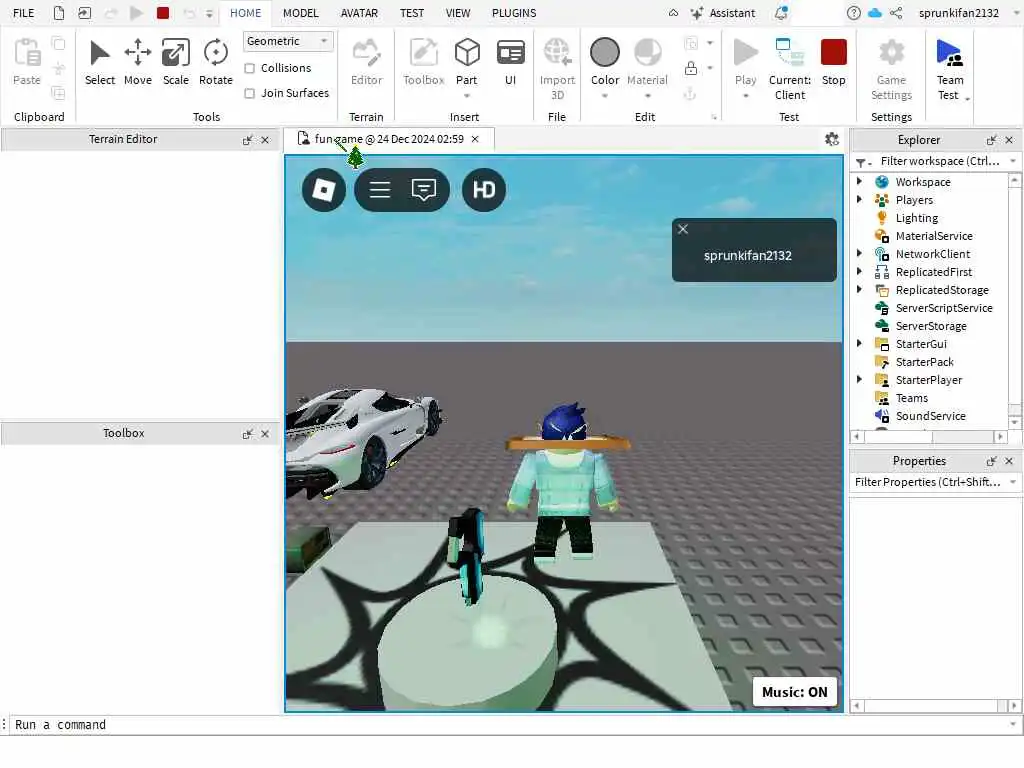The width and height of the screenshot is (1024, 768).
Task: Expand the StarterGui tree node
Action: (x=859, y=343)
